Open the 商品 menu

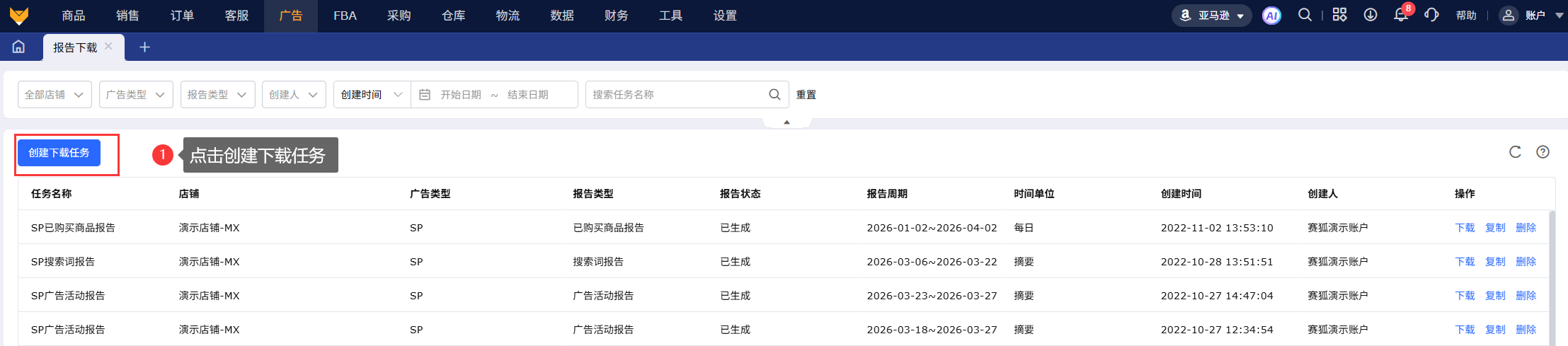[x=74, y=16]
